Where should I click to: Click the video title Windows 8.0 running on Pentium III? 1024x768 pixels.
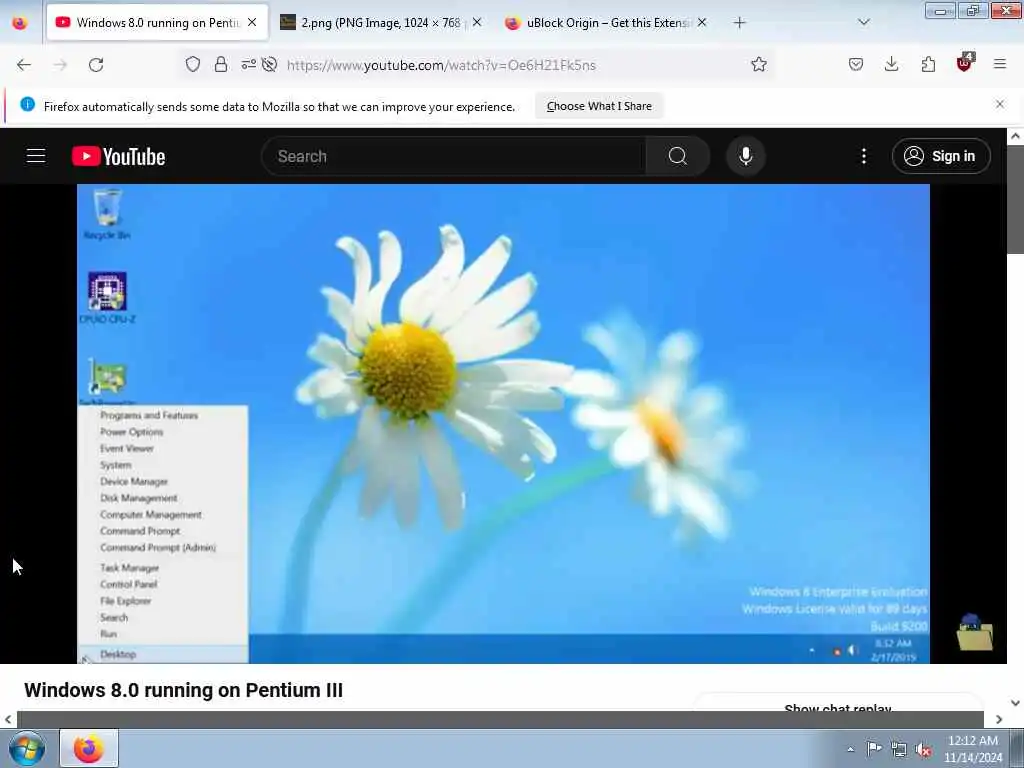coord(184,690)
